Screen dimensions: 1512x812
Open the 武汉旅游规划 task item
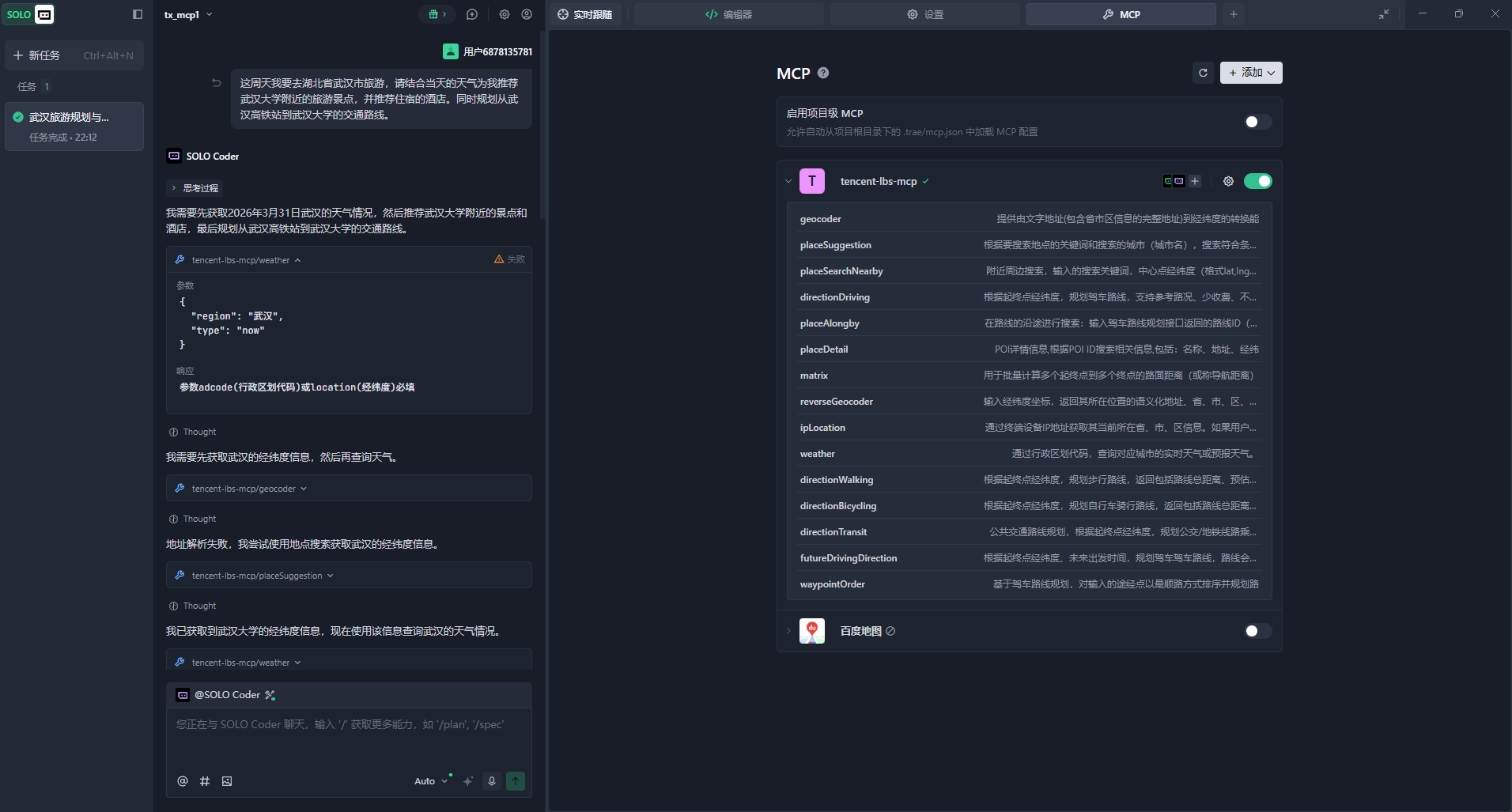pyautogui.click(x=74, y=127)
